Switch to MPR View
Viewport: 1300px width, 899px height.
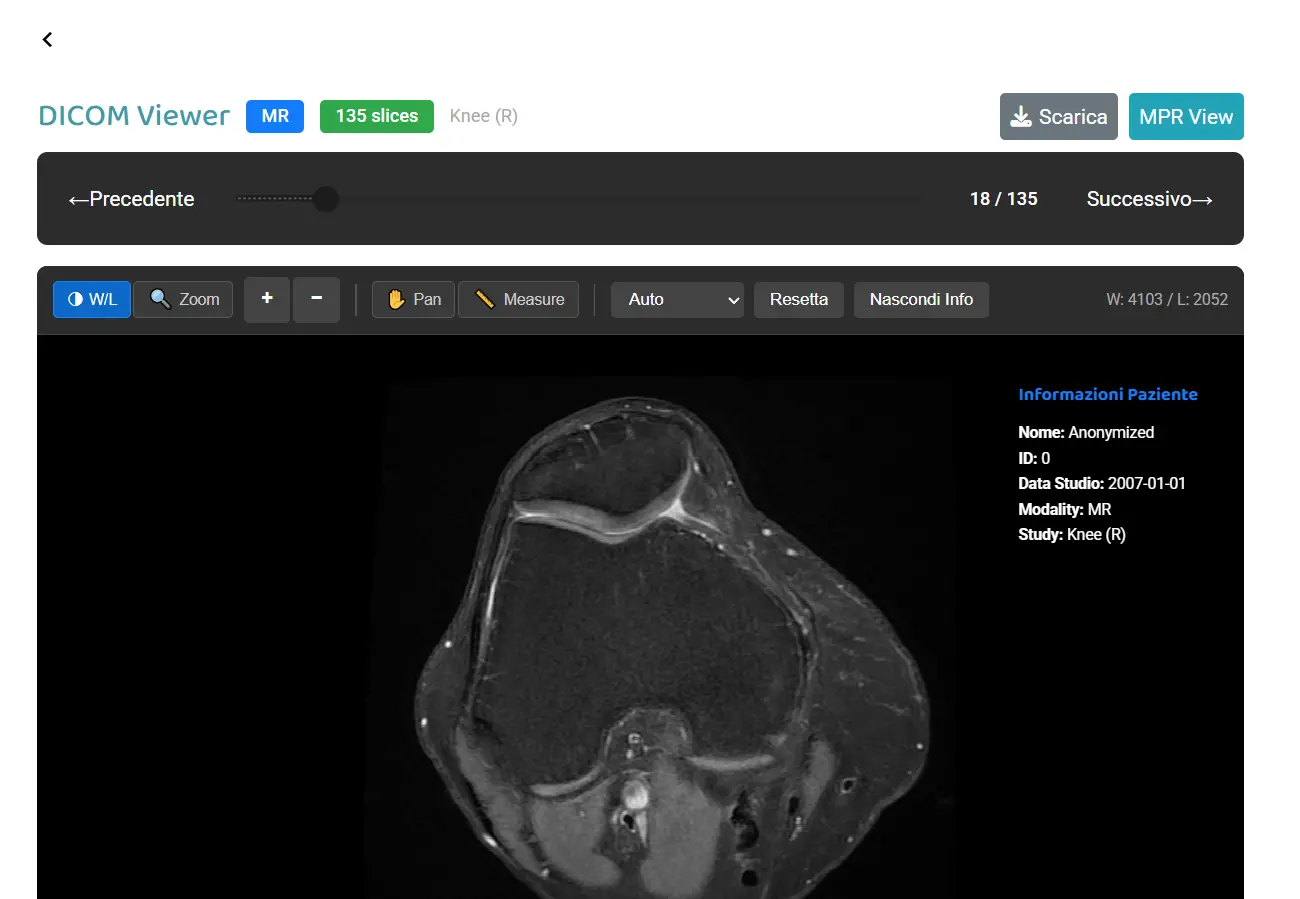pos(1186,116)
